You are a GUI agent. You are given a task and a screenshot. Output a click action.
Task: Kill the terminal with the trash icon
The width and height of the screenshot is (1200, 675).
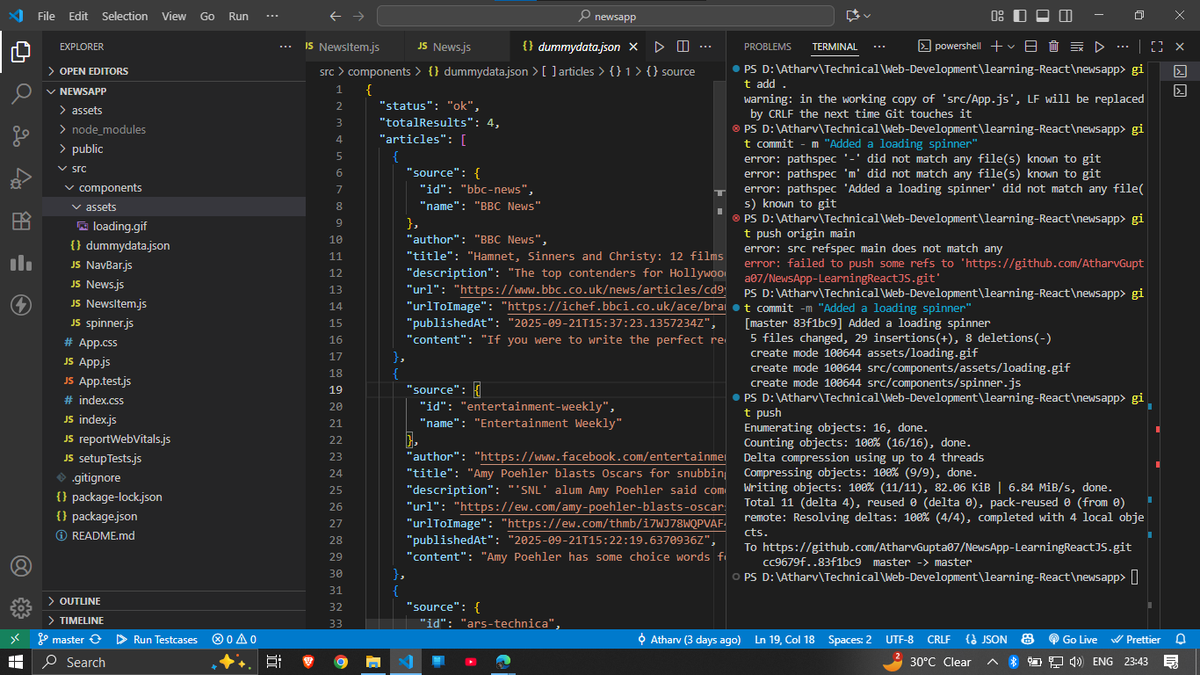coord(1053,45)
